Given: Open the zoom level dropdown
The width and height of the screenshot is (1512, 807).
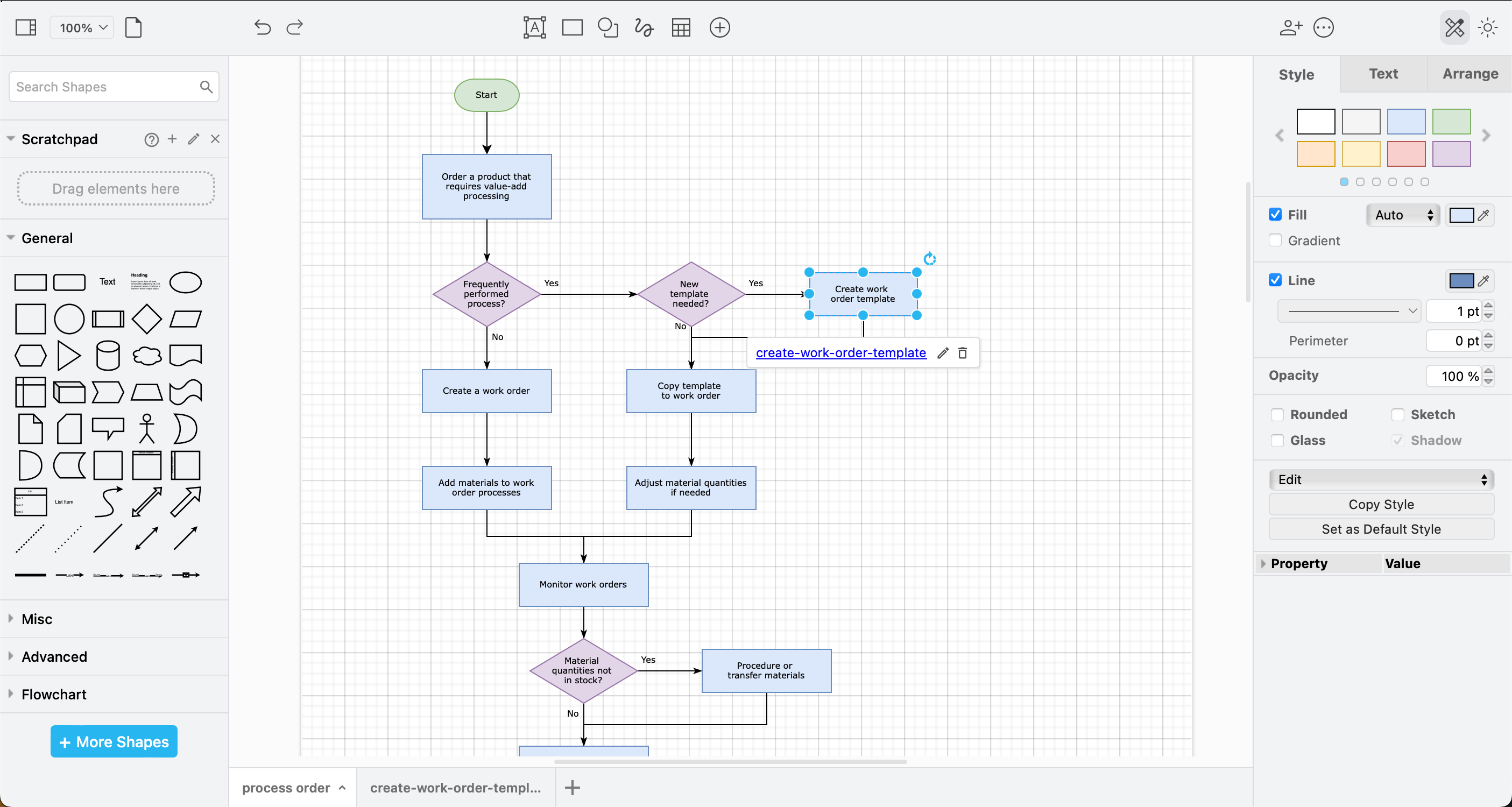Looking at the screenshot, I should coord(82,27).
